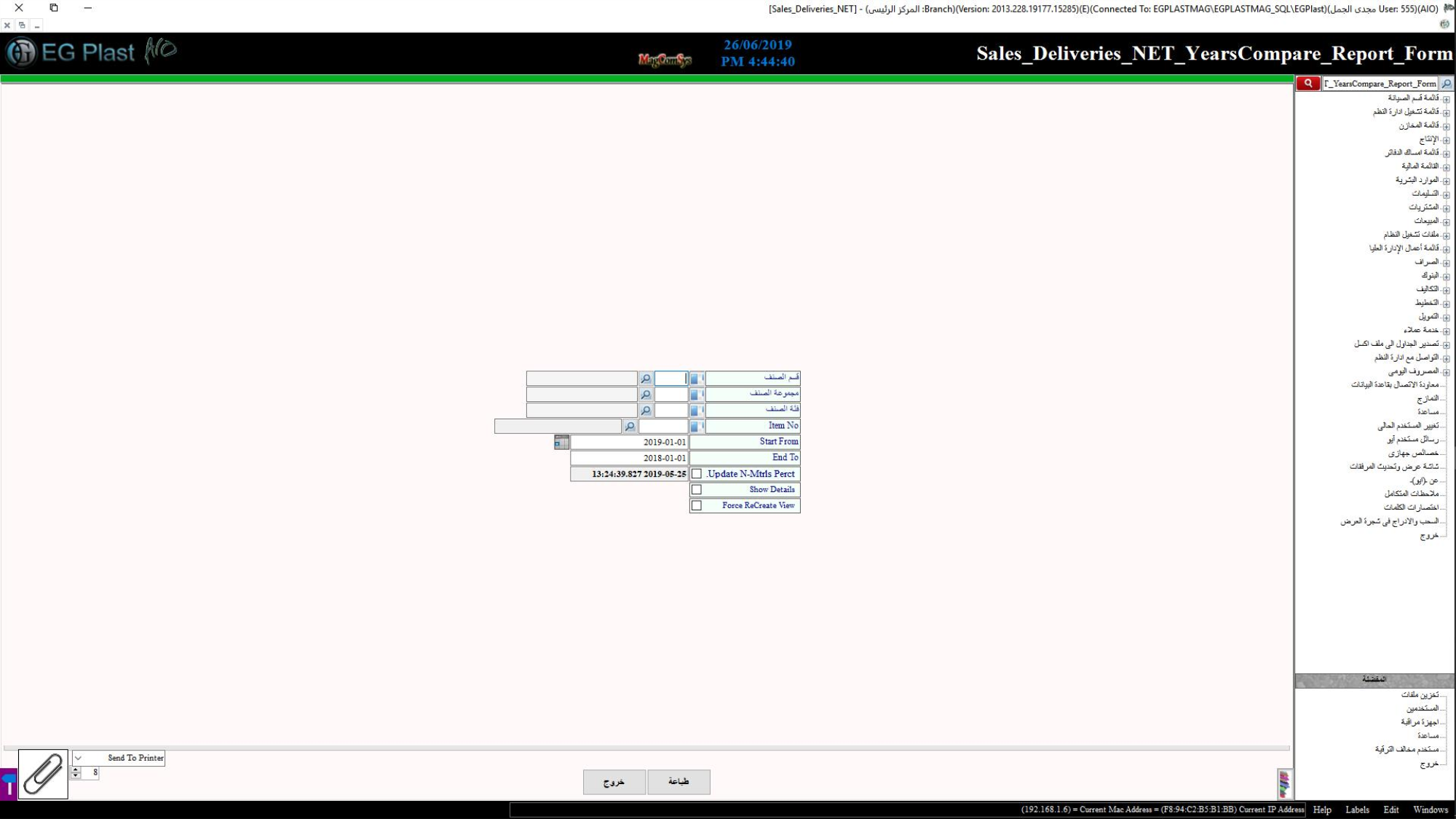Expand القائمة المالية tree node
Screen dimensions: 1456x819
click(x=1446, y=167)
